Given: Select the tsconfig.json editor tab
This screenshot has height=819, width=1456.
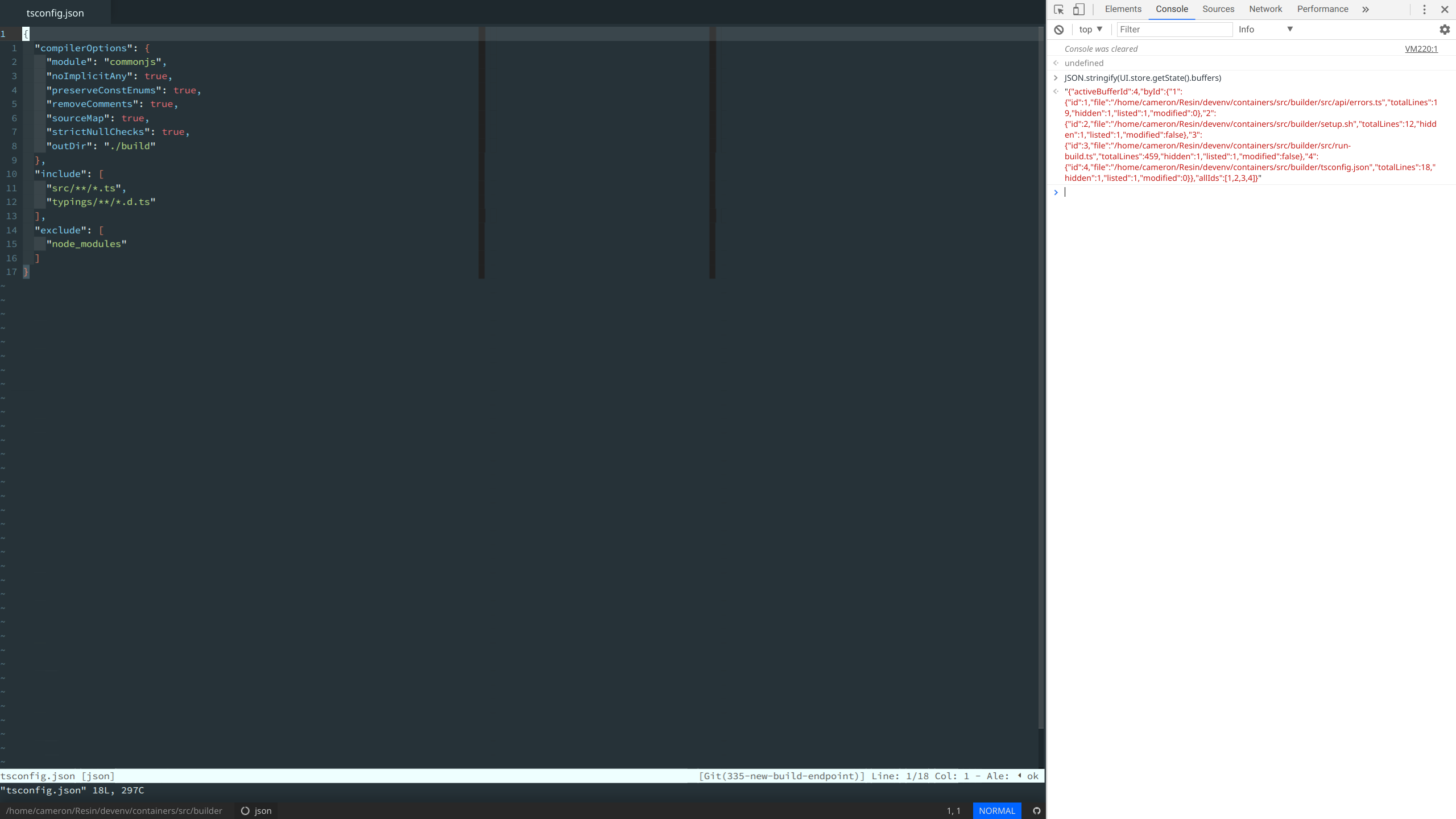Looking at the screenshot, I should pyautogui.click(x=55, y=13).
